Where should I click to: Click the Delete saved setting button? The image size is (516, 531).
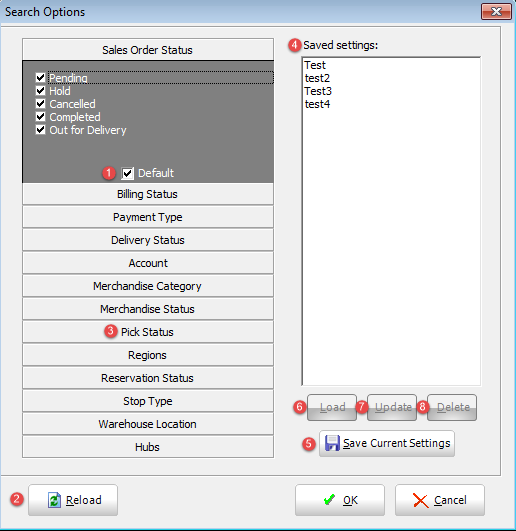tap(452, 407)
